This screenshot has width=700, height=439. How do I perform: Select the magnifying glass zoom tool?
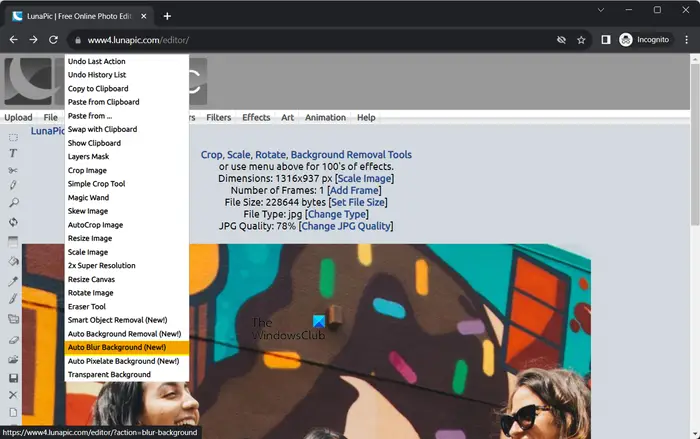[13, 203]
